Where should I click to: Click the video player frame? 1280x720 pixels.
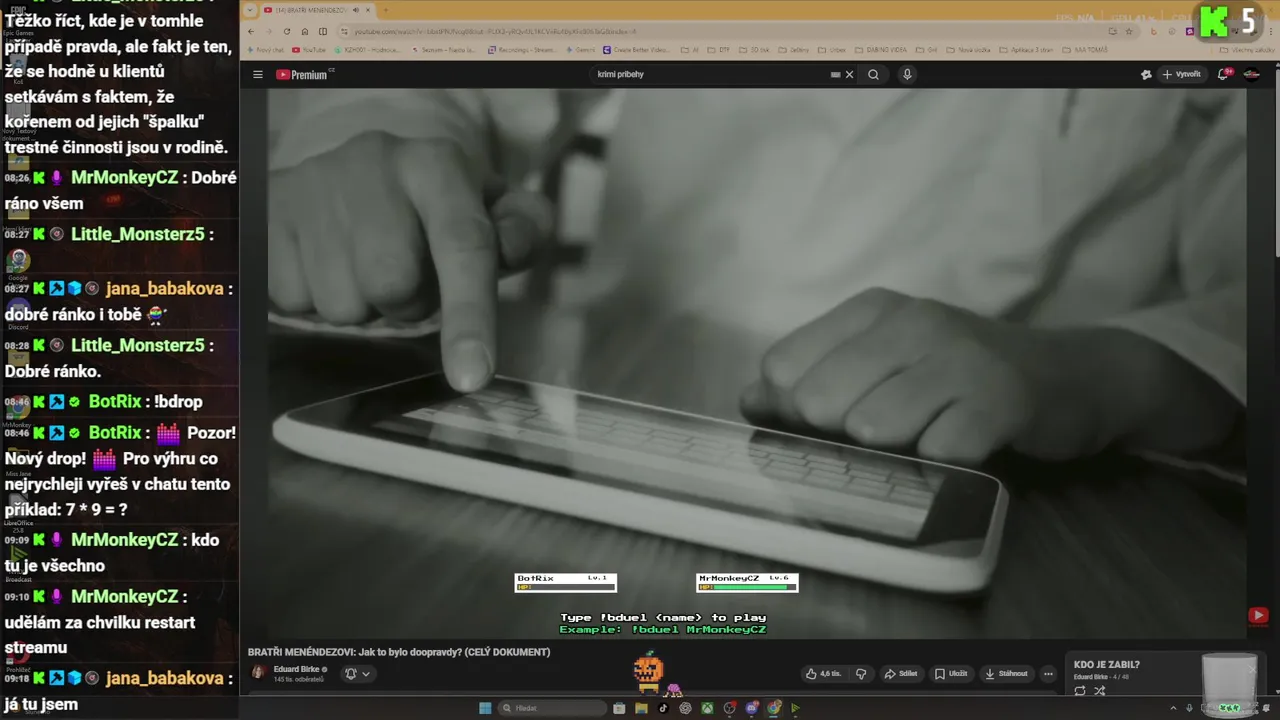click(757, 363)
